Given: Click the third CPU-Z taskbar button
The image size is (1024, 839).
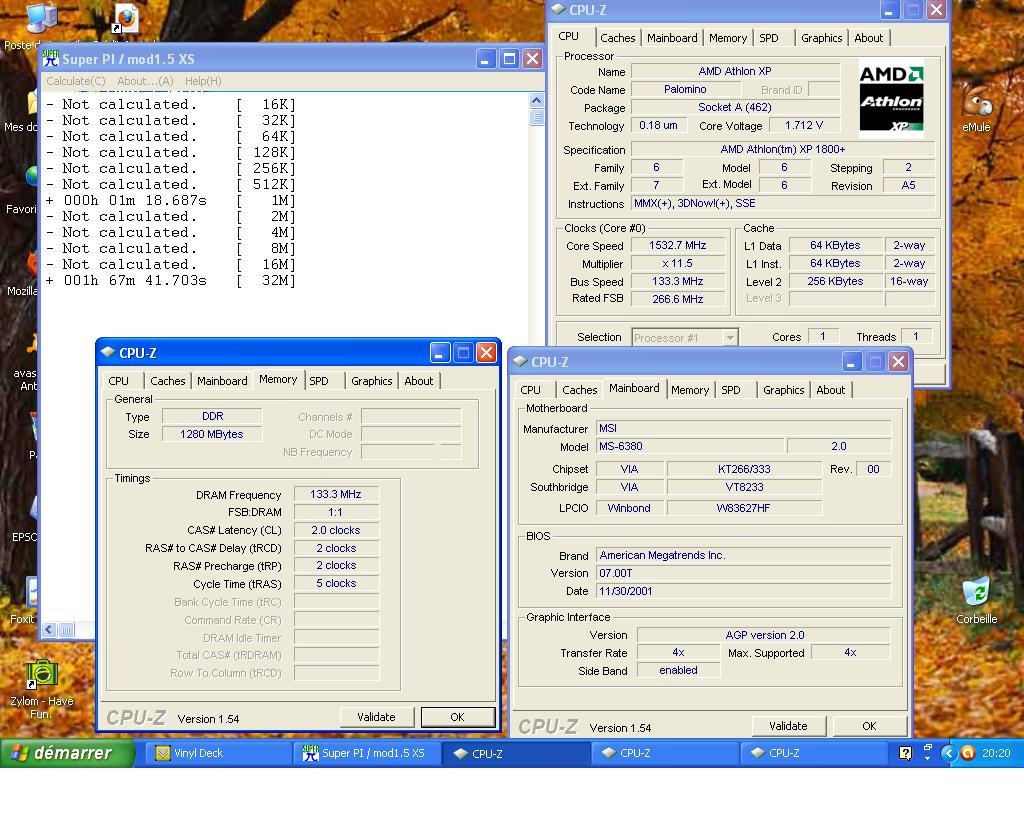Looking at the screenshot, I should [x=812, y=753].
